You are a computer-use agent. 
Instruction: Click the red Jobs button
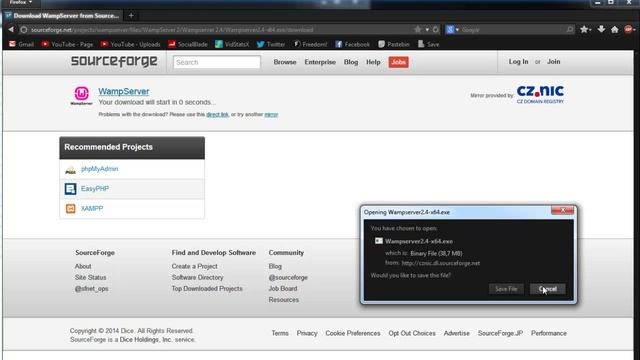(x=398, y=62)
